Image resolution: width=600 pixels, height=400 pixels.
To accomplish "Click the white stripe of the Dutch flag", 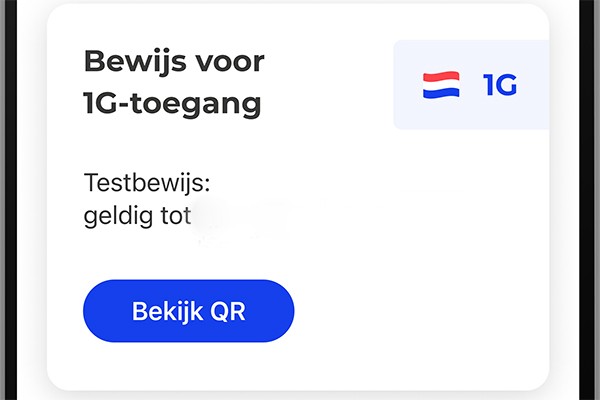I will coord(441,85).
